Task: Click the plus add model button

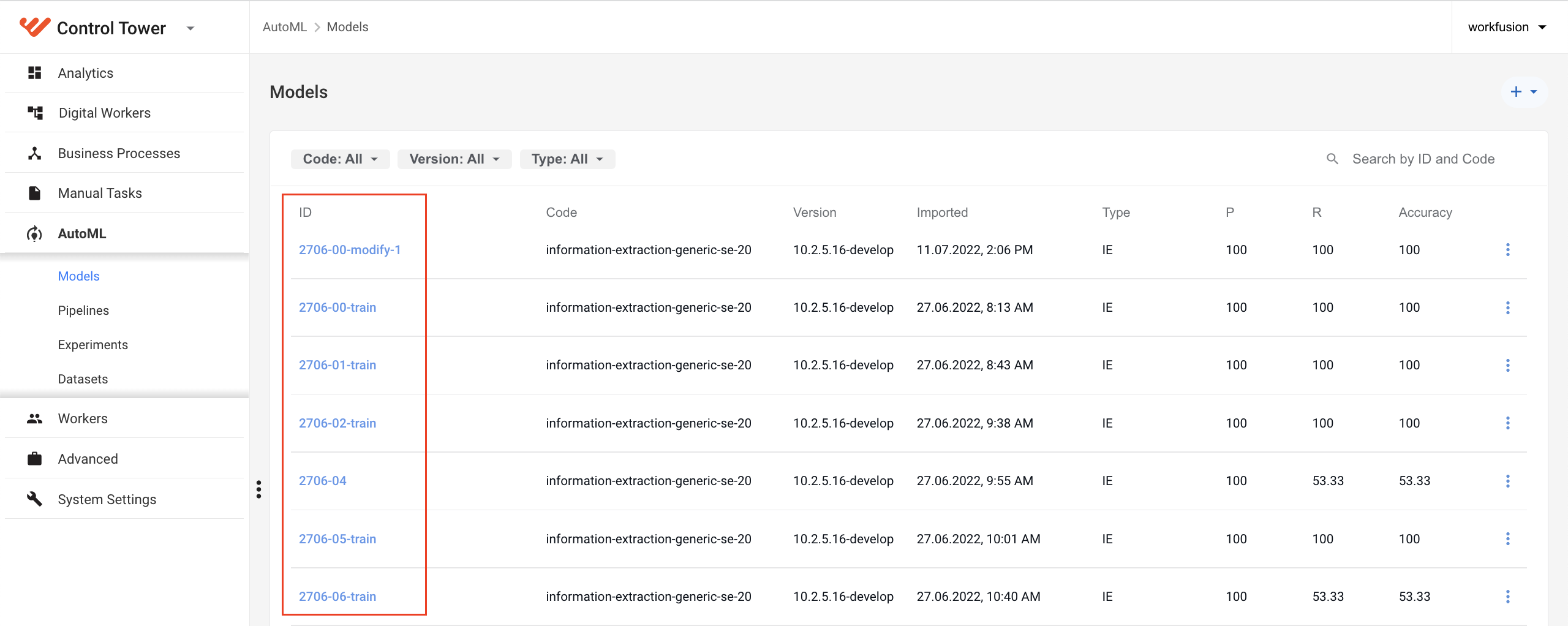Action: point(1524,92)
